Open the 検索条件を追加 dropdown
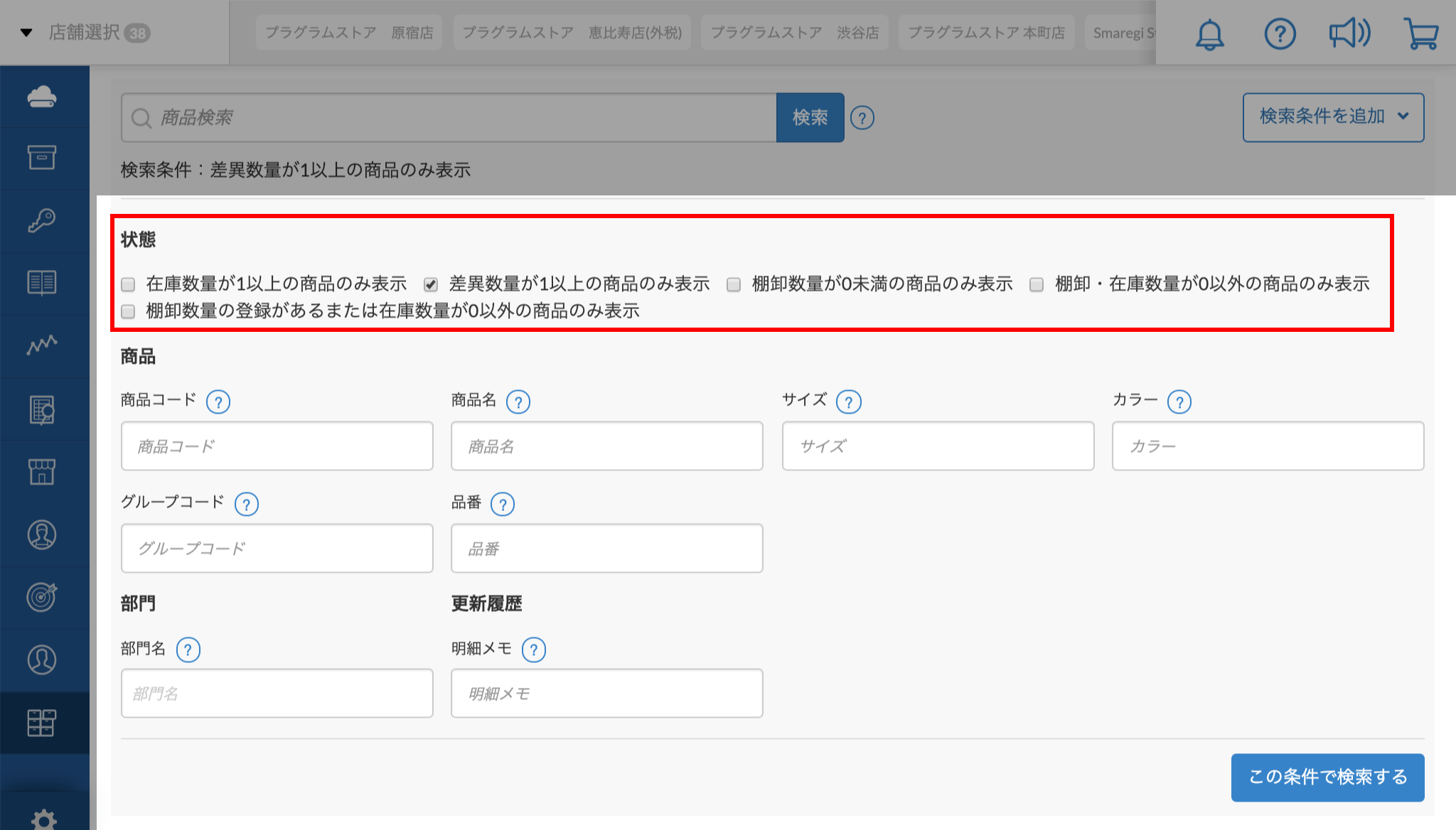Image resolution: width=1456 pixels, height=830 pixels. click(1333, 117)
